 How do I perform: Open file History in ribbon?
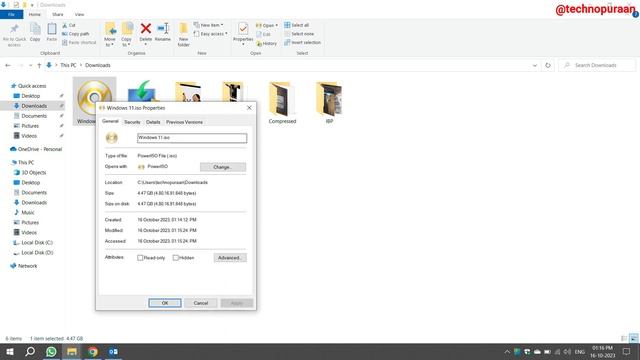click(x=267, y=43)
